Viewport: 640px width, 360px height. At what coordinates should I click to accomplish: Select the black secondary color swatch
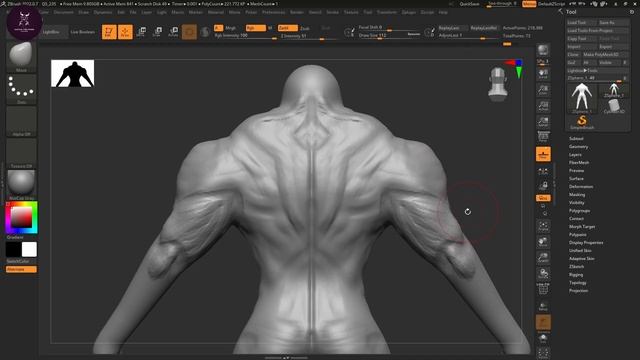(x=13, y=249)
